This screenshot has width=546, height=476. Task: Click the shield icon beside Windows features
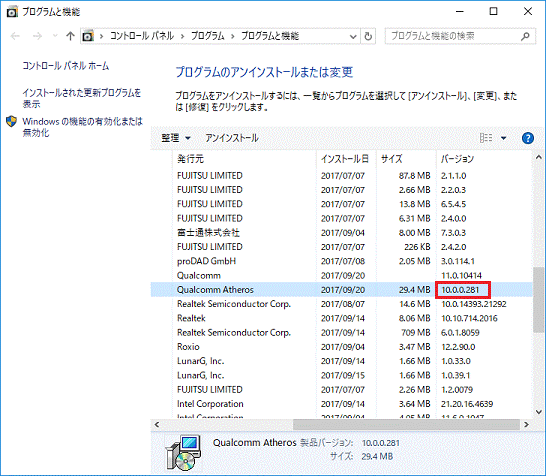[x=11, y=122]
